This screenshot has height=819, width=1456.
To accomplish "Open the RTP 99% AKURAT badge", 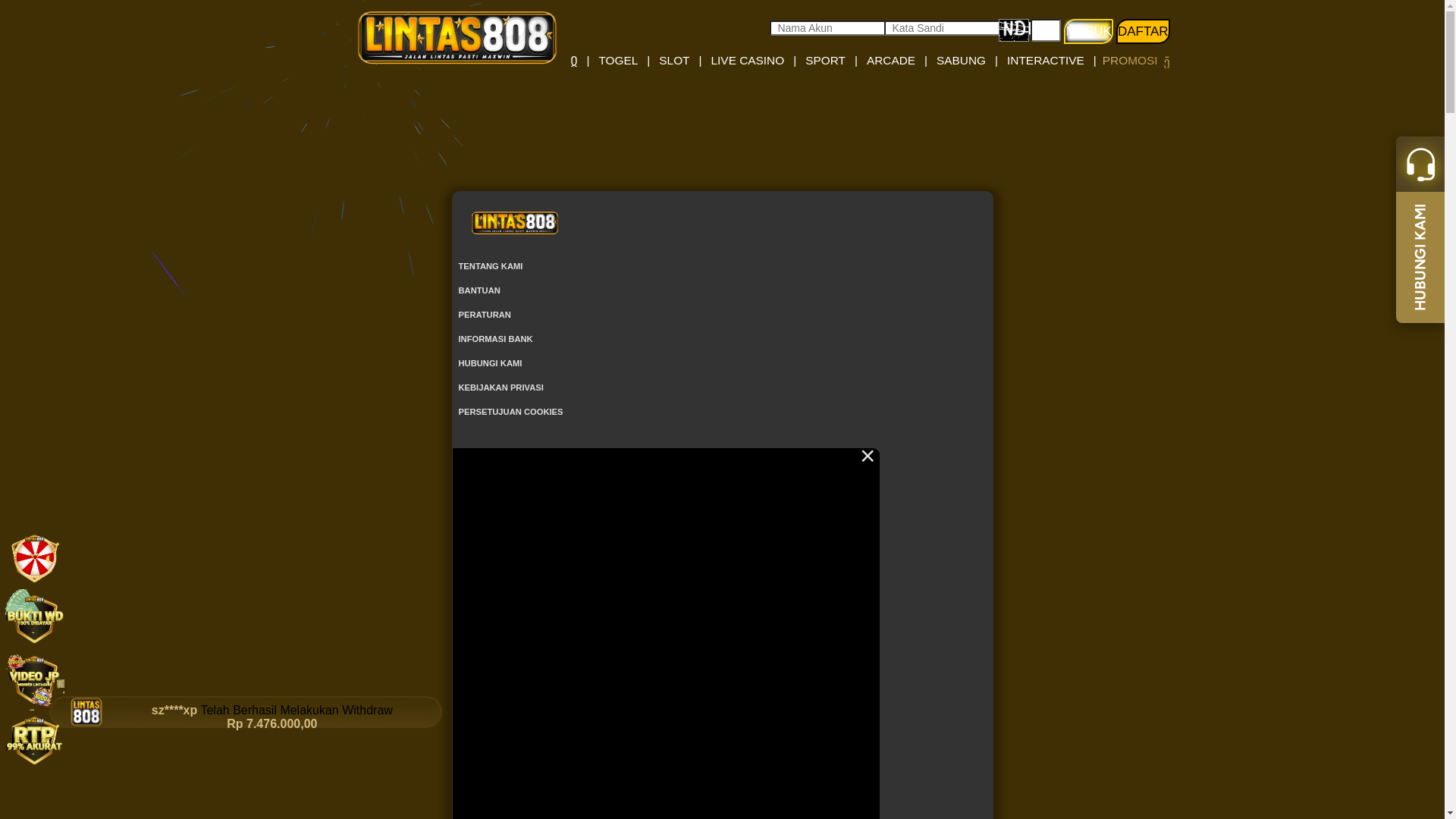I will click(35, 739).
